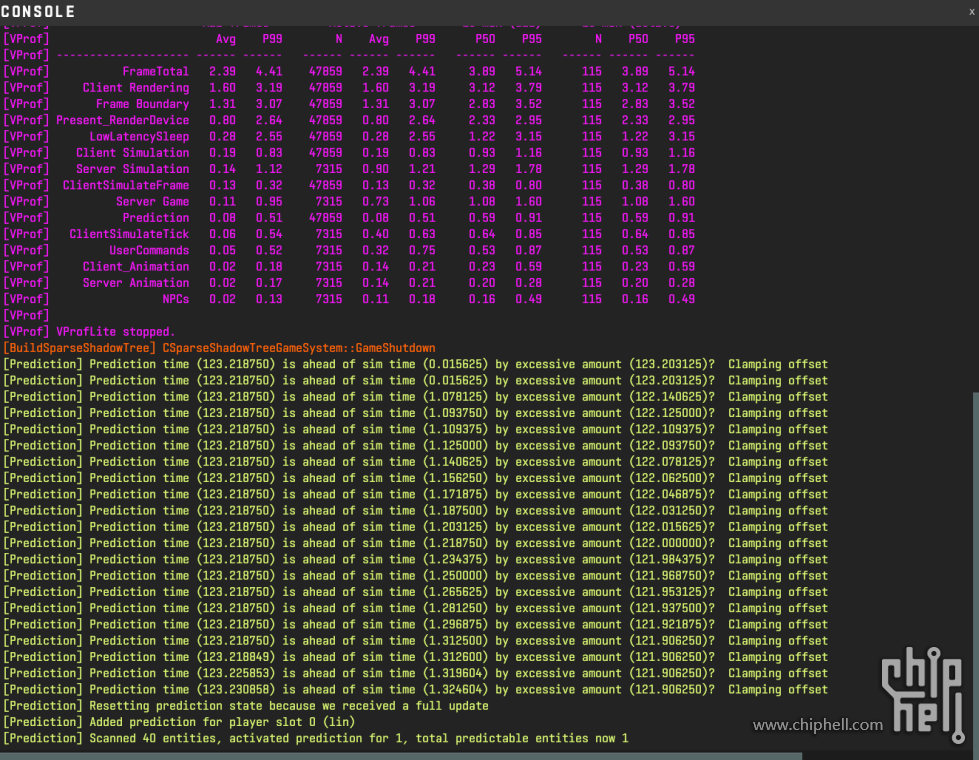Select the Present_RenderDevice line
Viewport: 979px width, 760px height.
tap(122, 120)
